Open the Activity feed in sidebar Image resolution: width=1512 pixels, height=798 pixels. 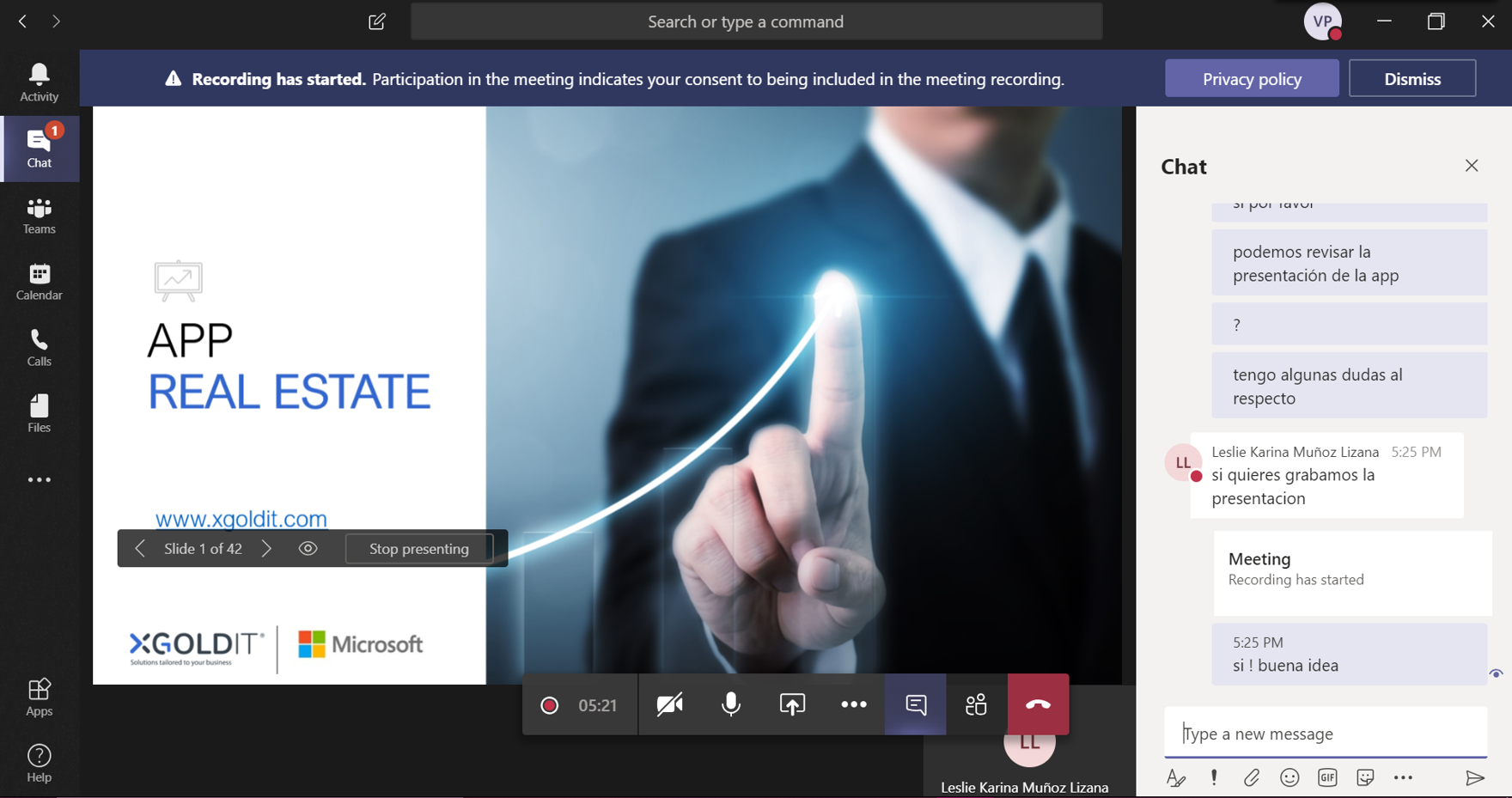click(40, 82)
